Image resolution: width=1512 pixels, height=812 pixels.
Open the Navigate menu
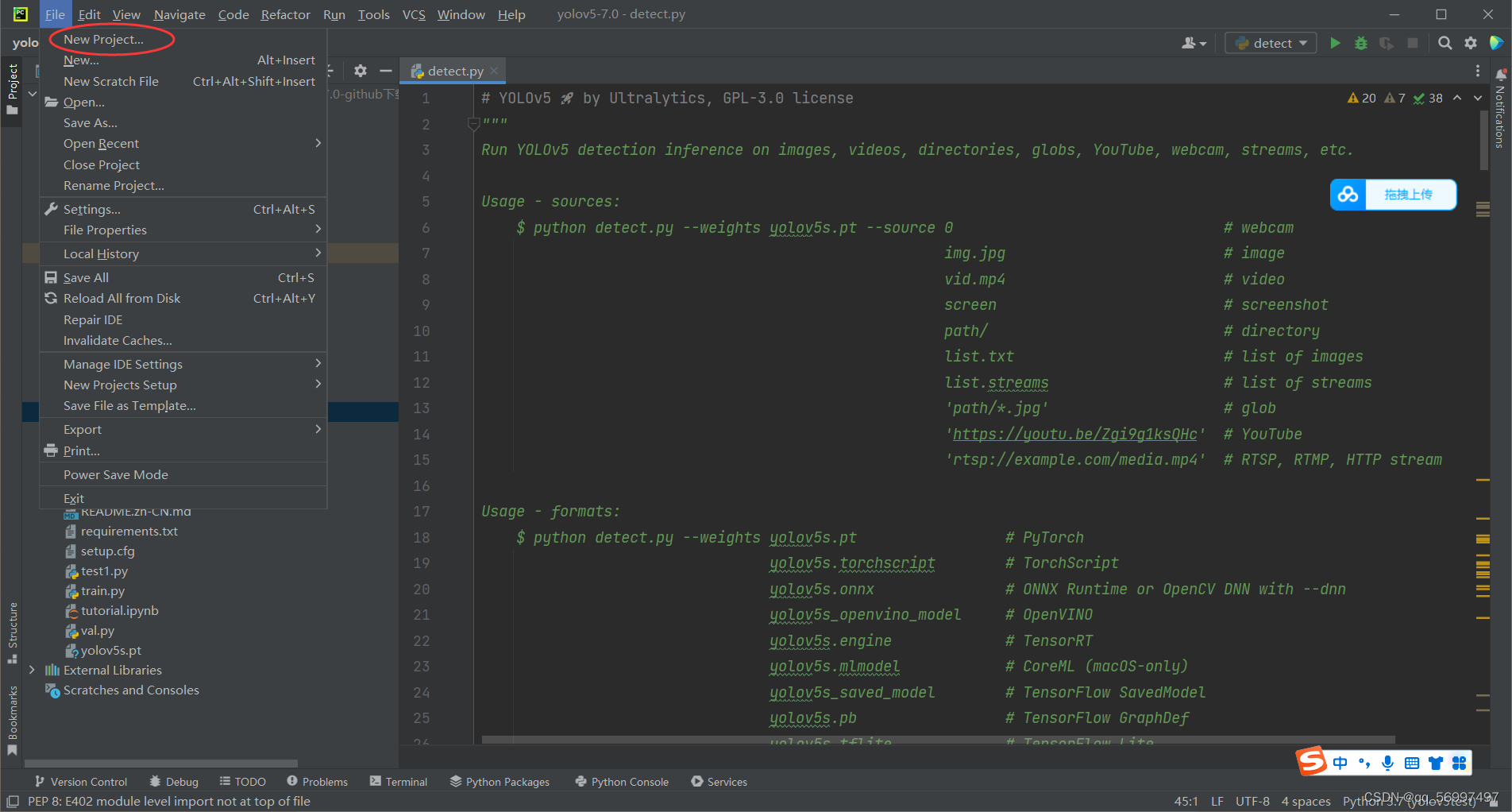click(x=179, y=14)
